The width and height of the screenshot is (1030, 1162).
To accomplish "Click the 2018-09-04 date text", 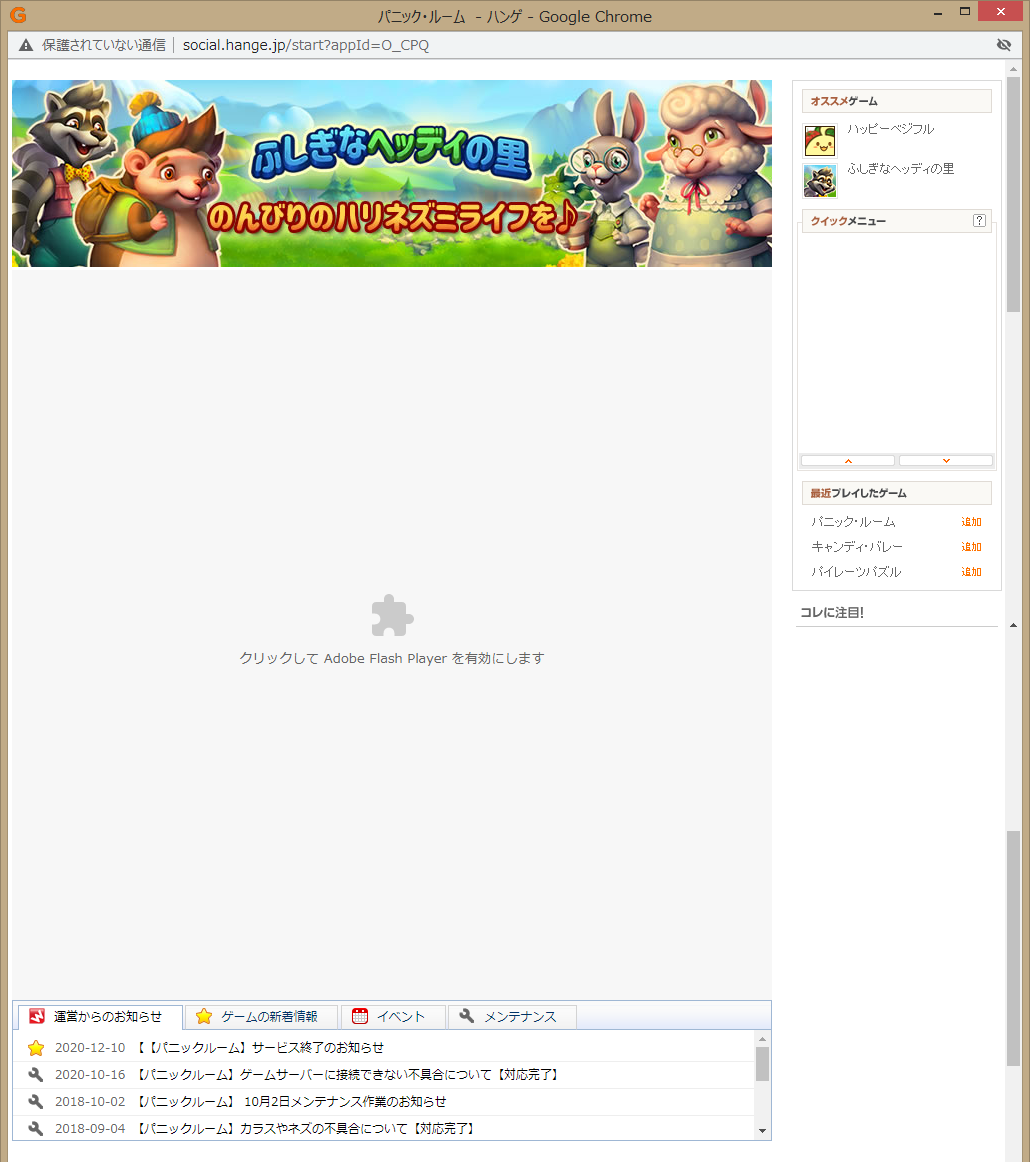I will pyautogui.click(x=90, y=1129).
